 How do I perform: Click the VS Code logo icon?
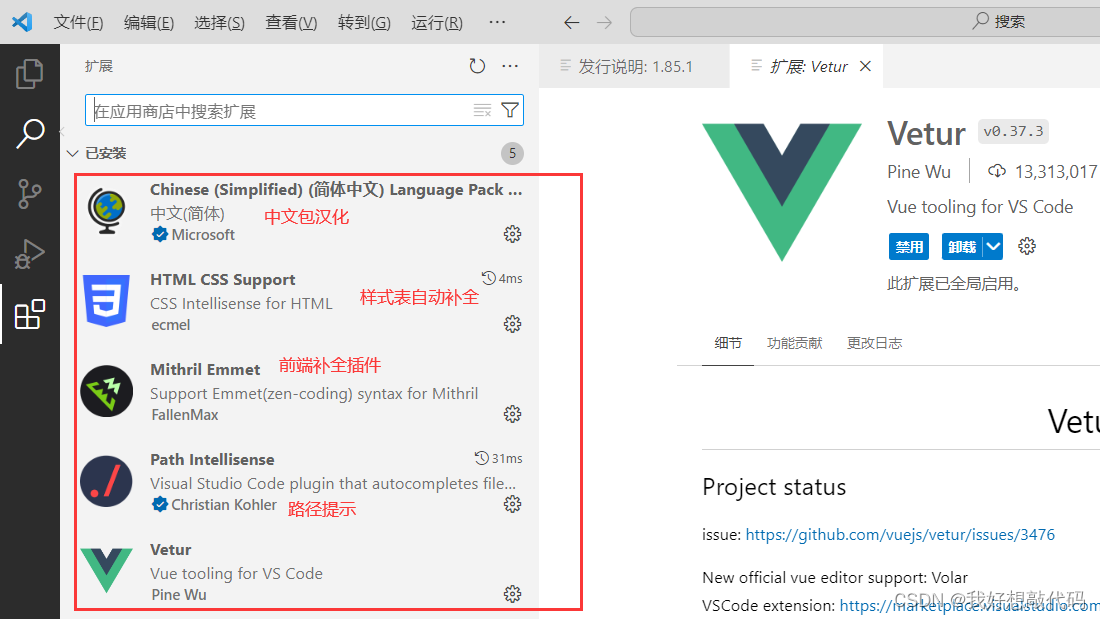tap(22, 22)
